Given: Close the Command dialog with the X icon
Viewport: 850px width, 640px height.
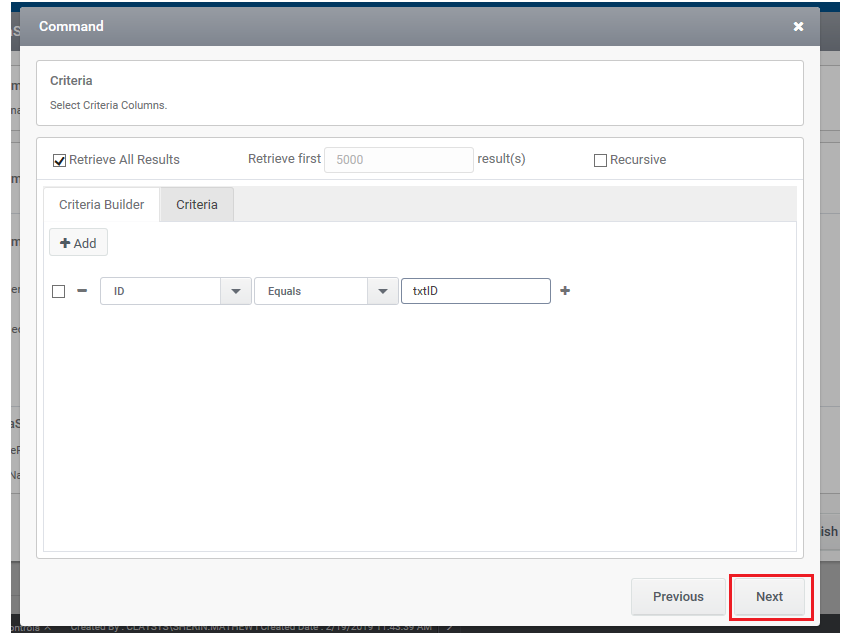Looking at the screenshot, I should 798,27.
